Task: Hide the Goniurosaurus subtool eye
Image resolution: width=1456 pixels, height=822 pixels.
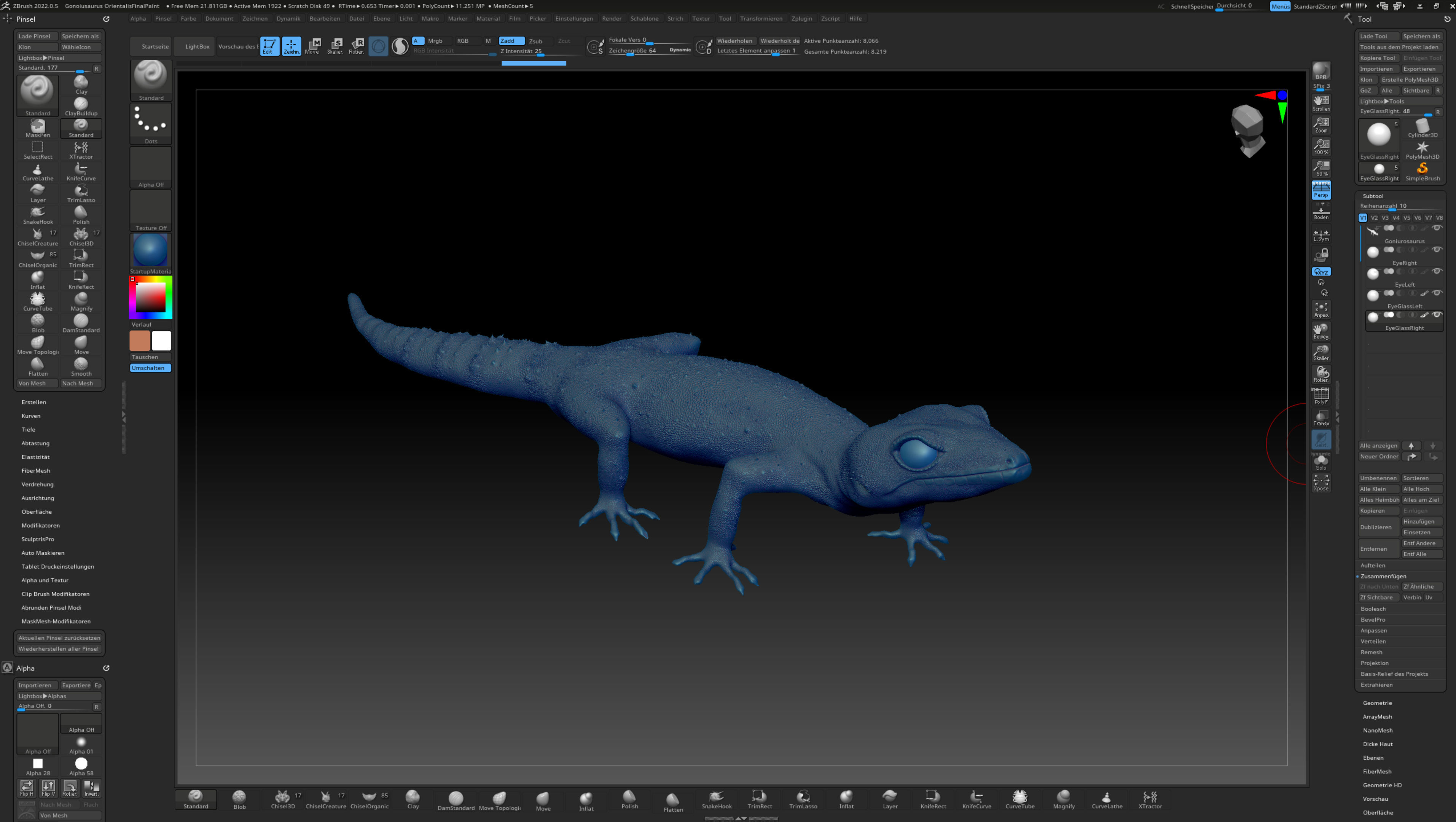Action: [1436, 228]
